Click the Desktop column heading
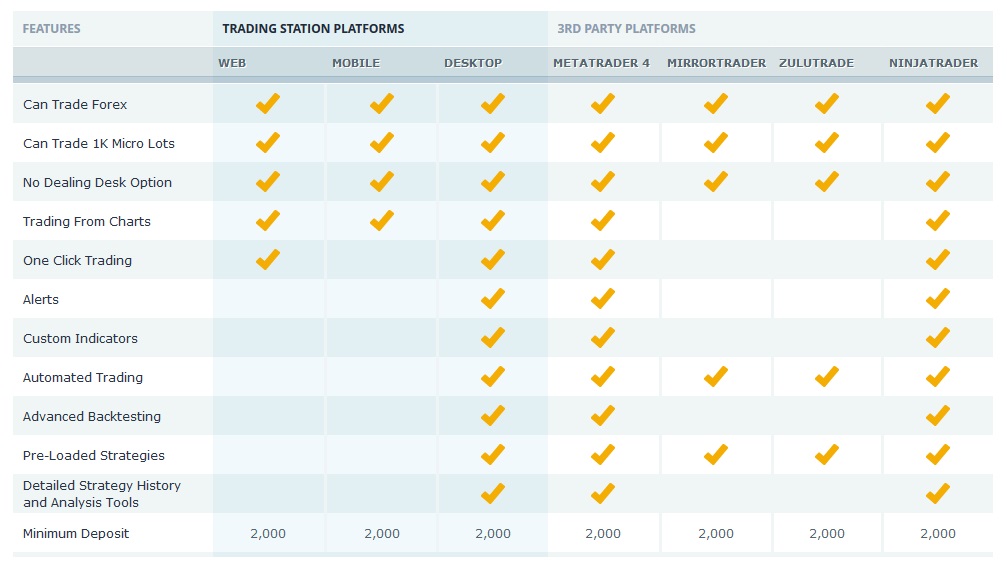 coord(473,63)
